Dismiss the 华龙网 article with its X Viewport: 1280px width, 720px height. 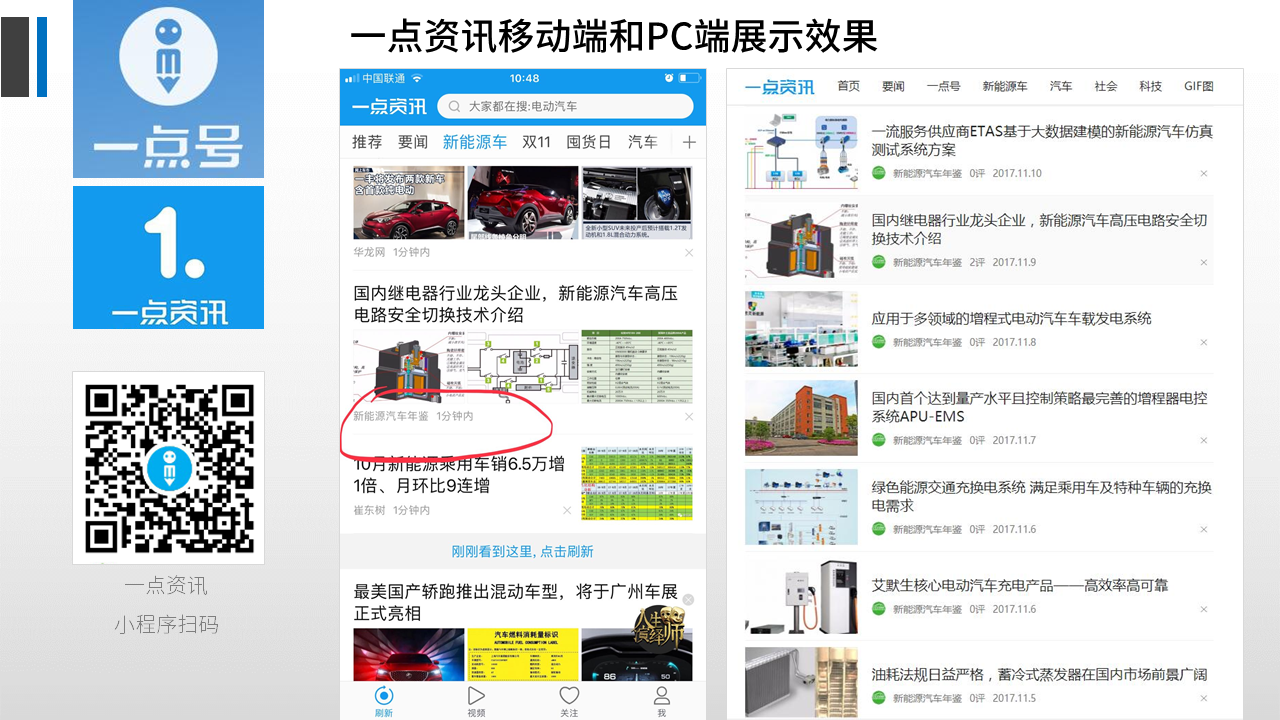click(689, 253)
